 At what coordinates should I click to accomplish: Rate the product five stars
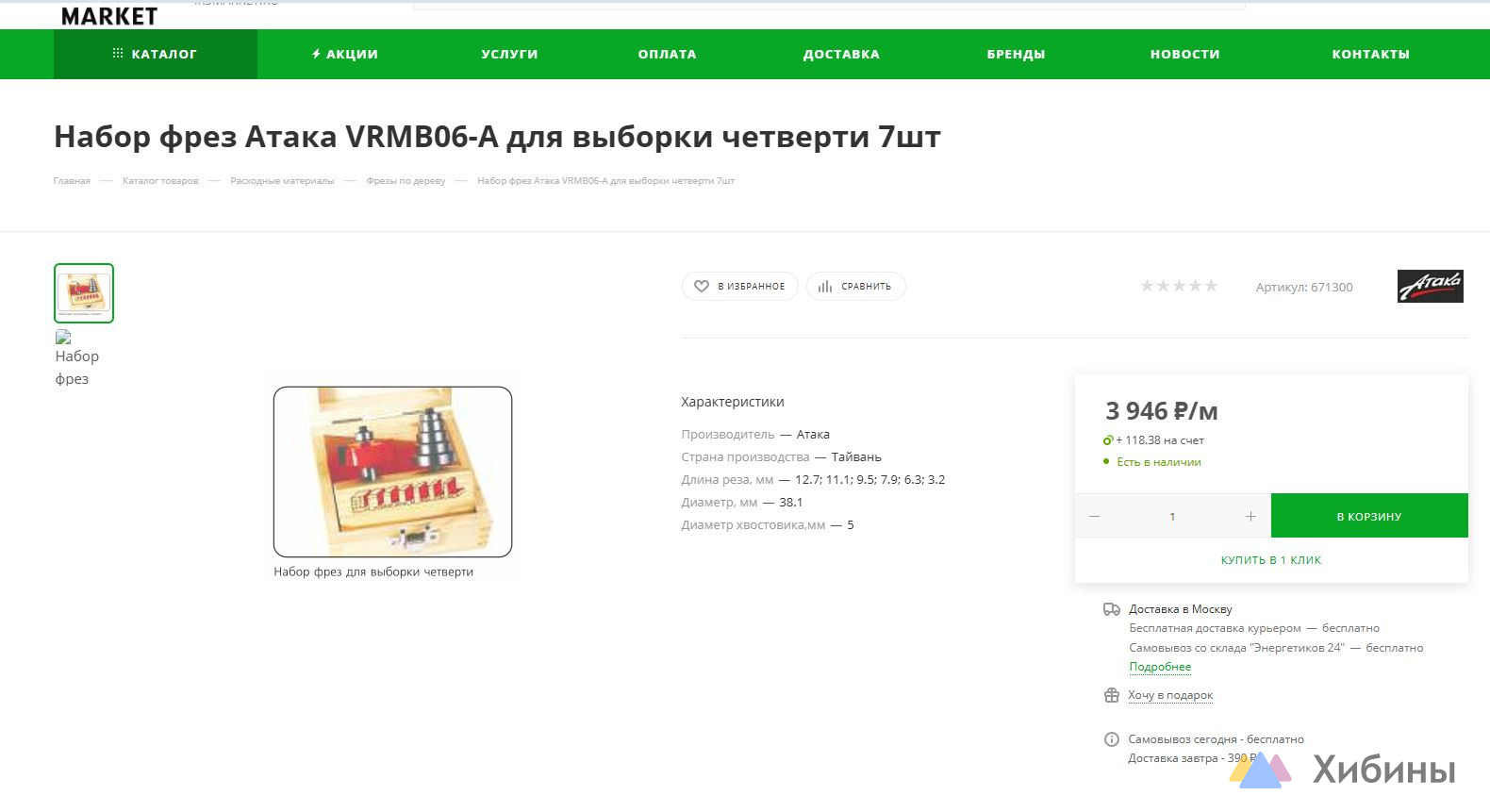[x=1211, y=286]
